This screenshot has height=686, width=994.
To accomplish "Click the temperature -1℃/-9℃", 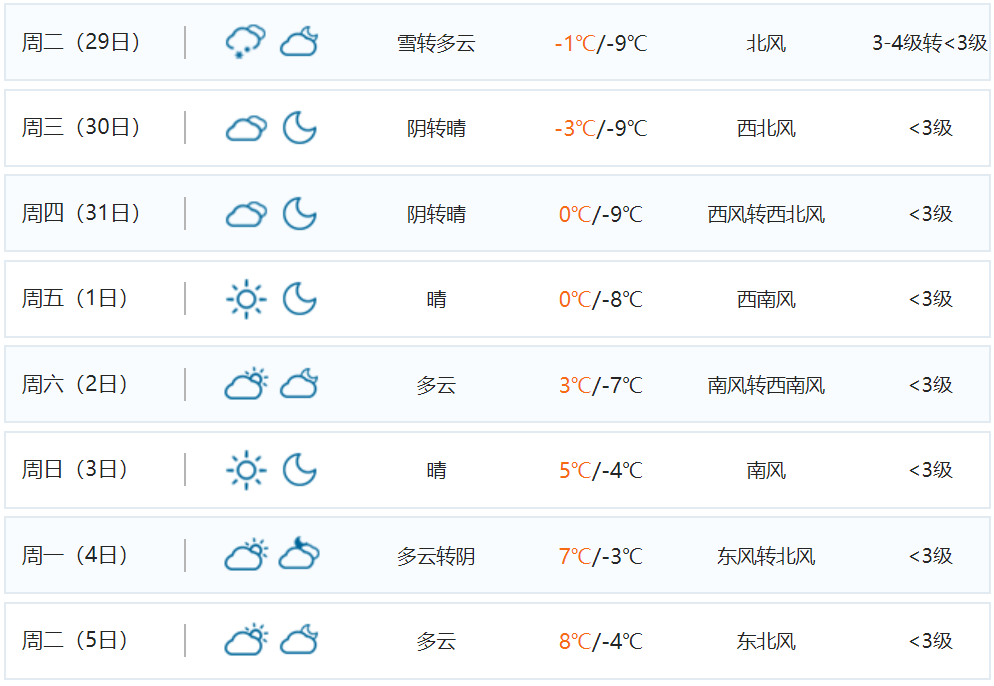I will coord(600,44).
